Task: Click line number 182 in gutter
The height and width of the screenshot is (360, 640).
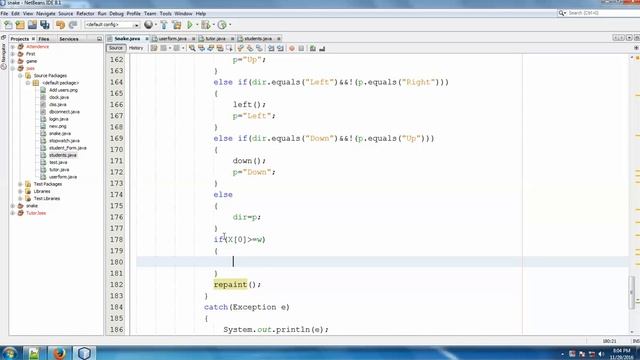Action: coord(116,284)
